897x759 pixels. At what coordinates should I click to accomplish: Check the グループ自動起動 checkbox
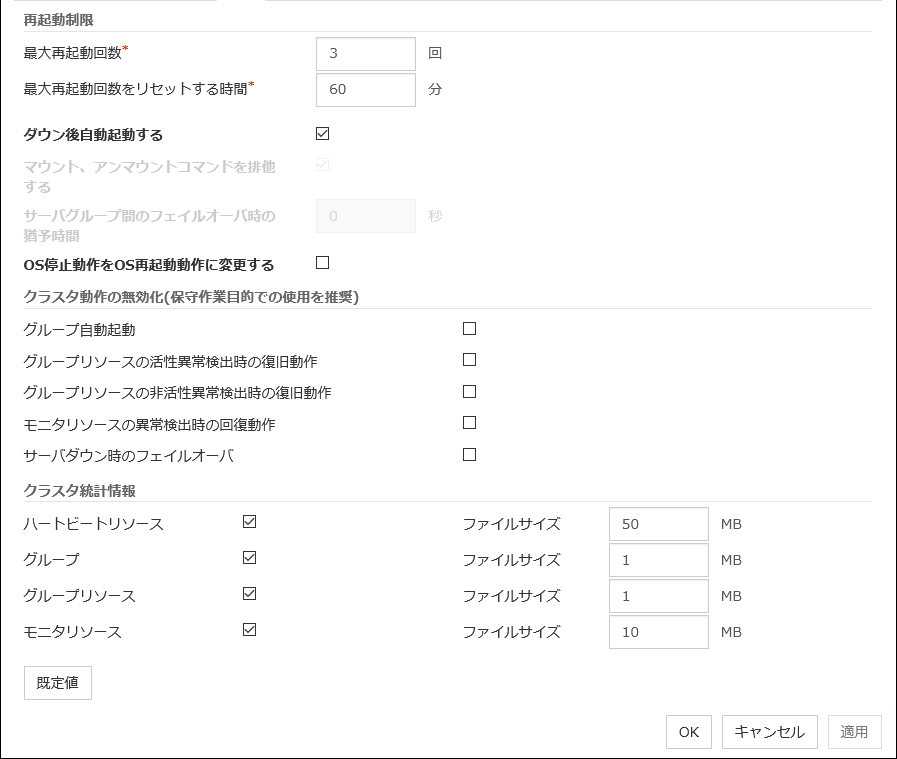point(469,328)
